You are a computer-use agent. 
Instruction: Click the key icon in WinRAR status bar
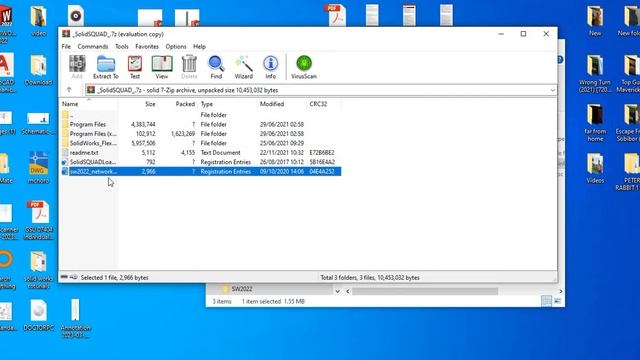click(x=73, y=277)
